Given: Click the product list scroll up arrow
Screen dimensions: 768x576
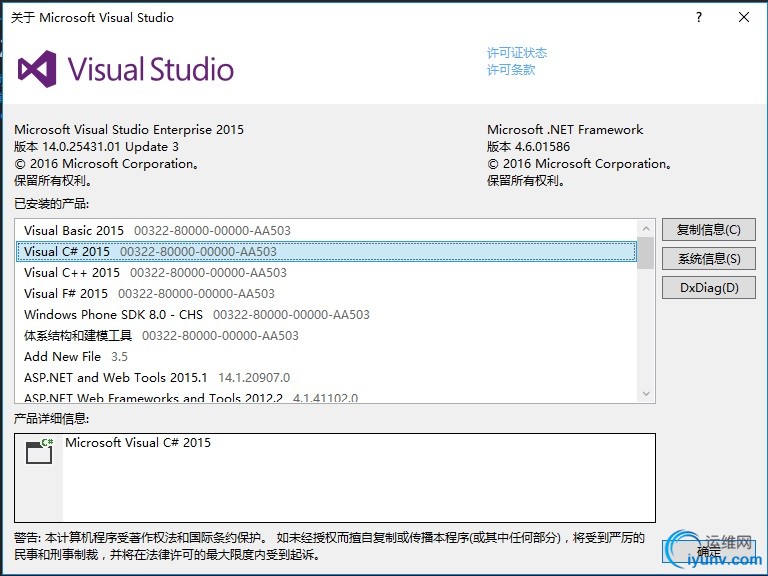Looking at the screenshot, I should (x=646, y=229).
